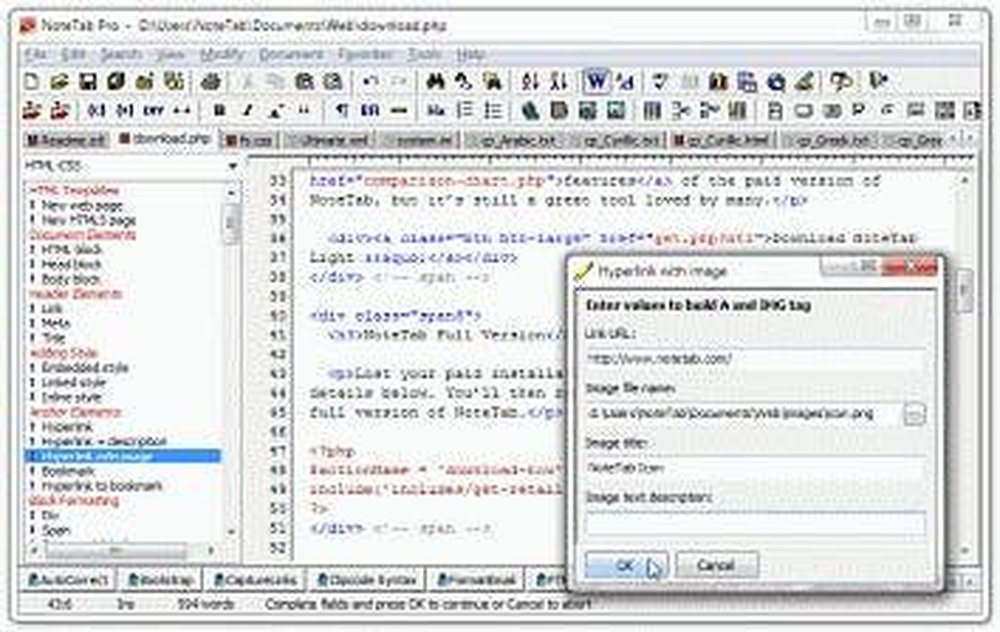Open the File menu

click(x=36, y=54)
